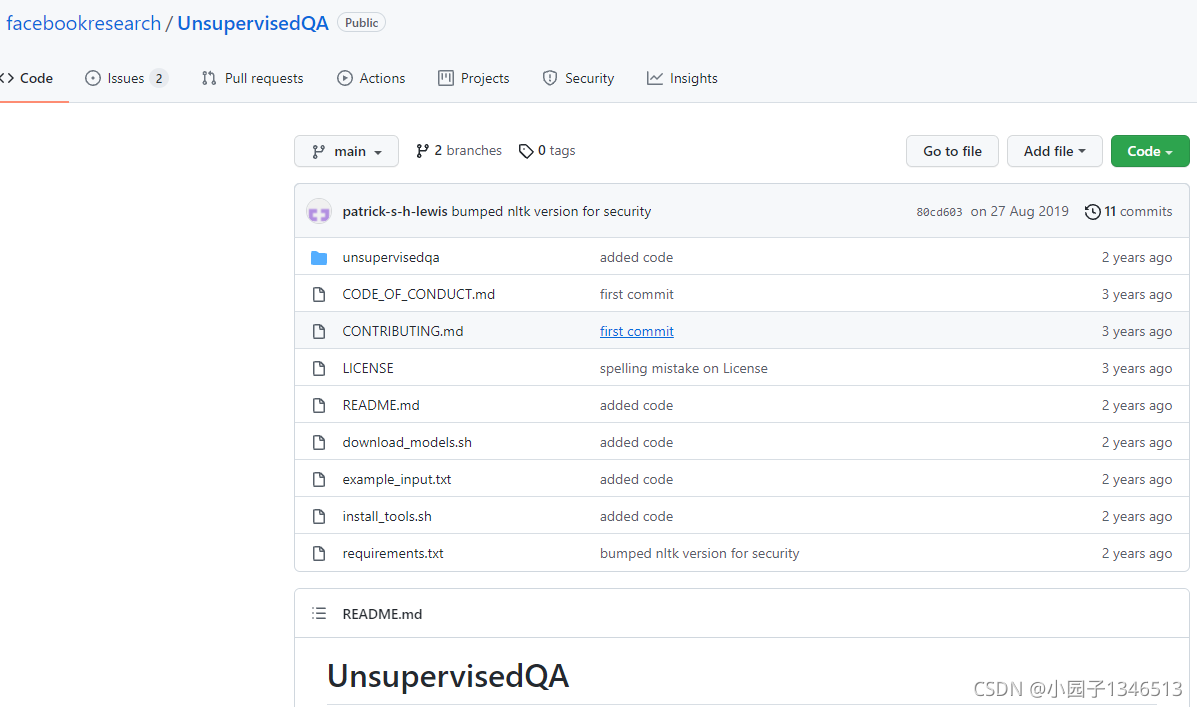Click the Public visibility label

tap(361, 23)
